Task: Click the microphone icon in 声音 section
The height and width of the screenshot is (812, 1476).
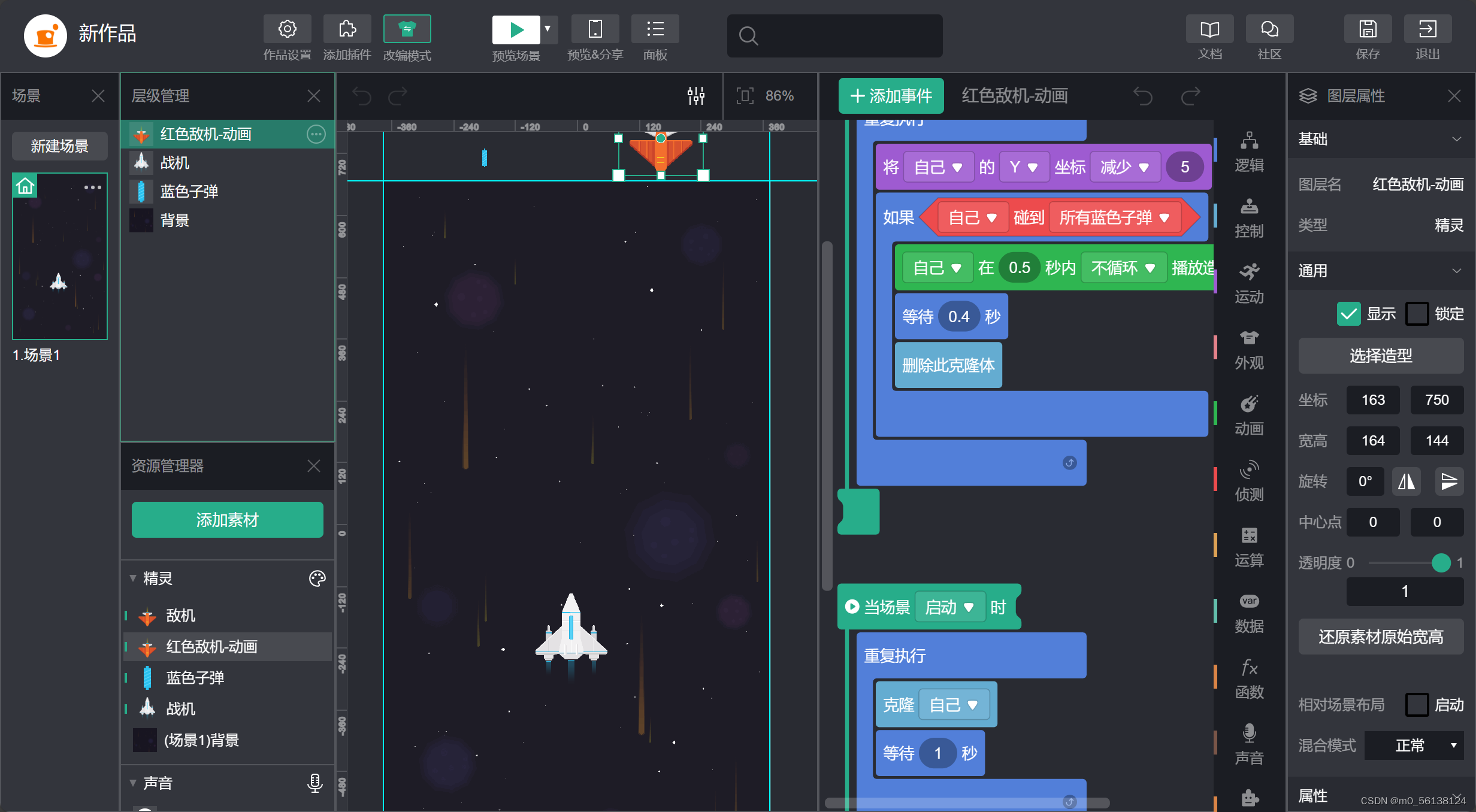Action: [x=314, y=783]
